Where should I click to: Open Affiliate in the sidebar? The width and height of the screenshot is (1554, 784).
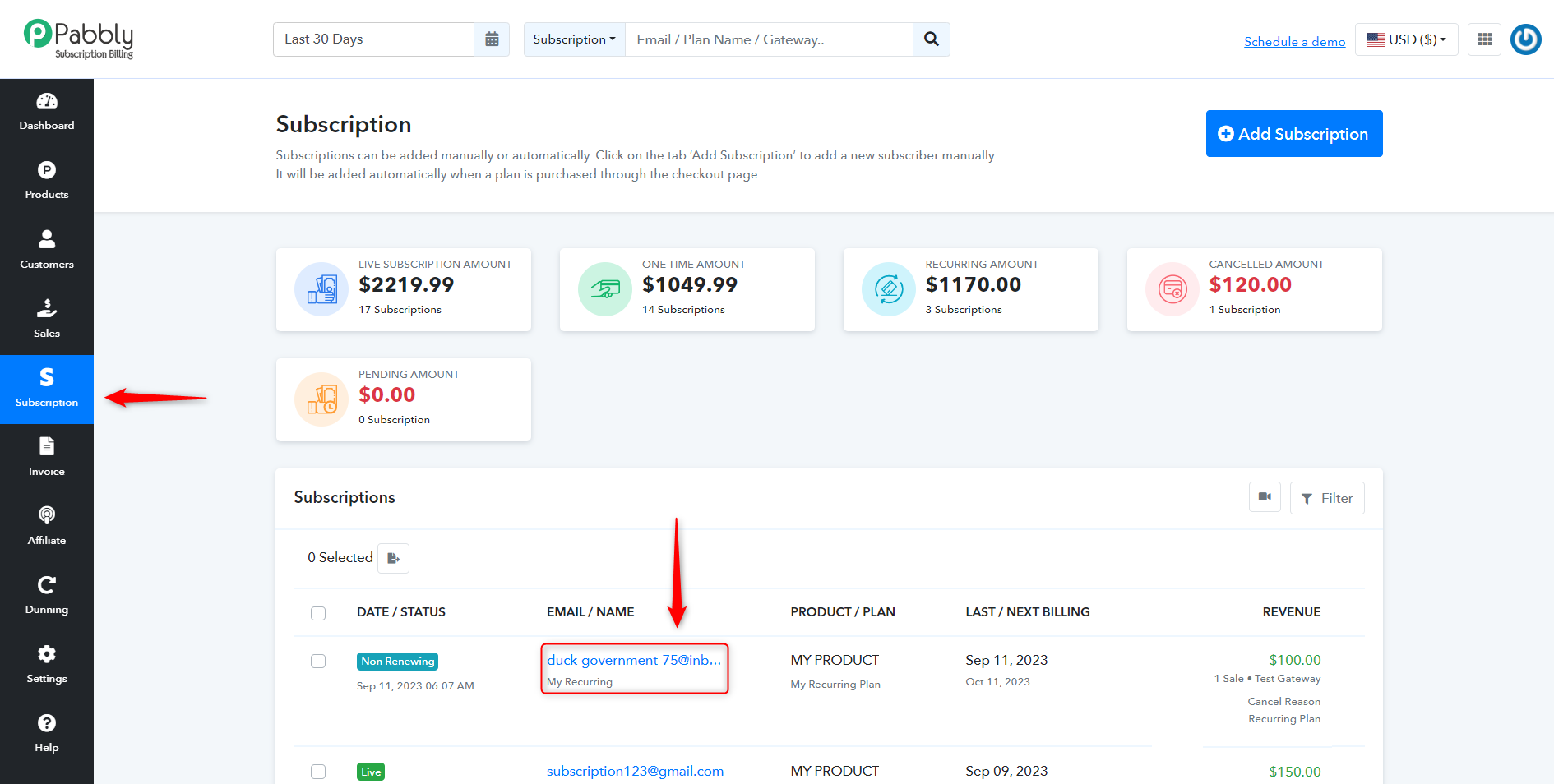pos(47,527)
